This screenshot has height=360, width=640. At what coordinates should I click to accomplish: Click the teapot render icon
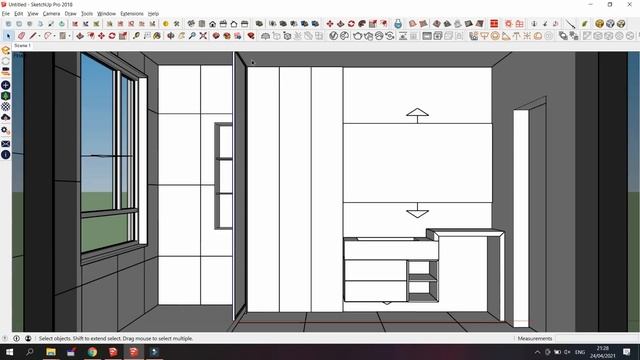pos(358,36)
